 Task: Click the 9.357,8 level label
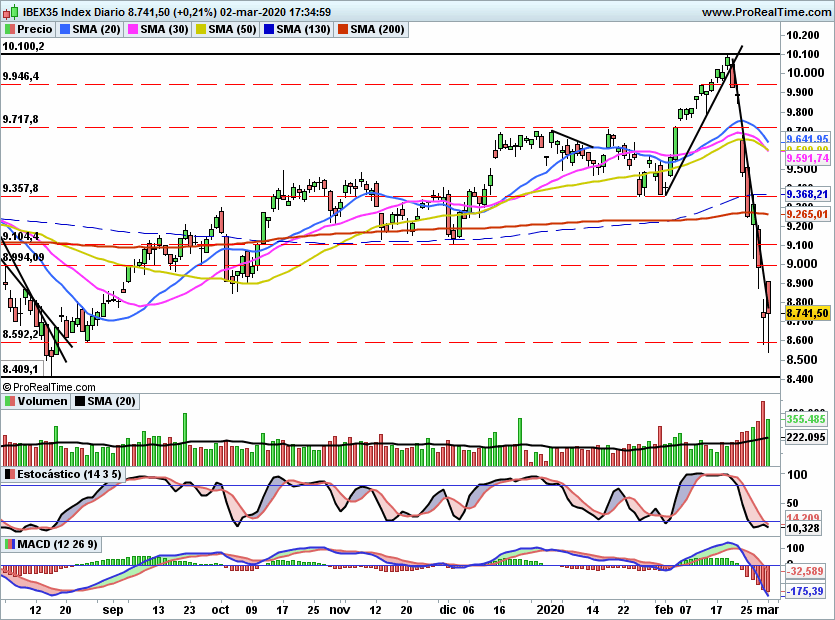point(20,189)
